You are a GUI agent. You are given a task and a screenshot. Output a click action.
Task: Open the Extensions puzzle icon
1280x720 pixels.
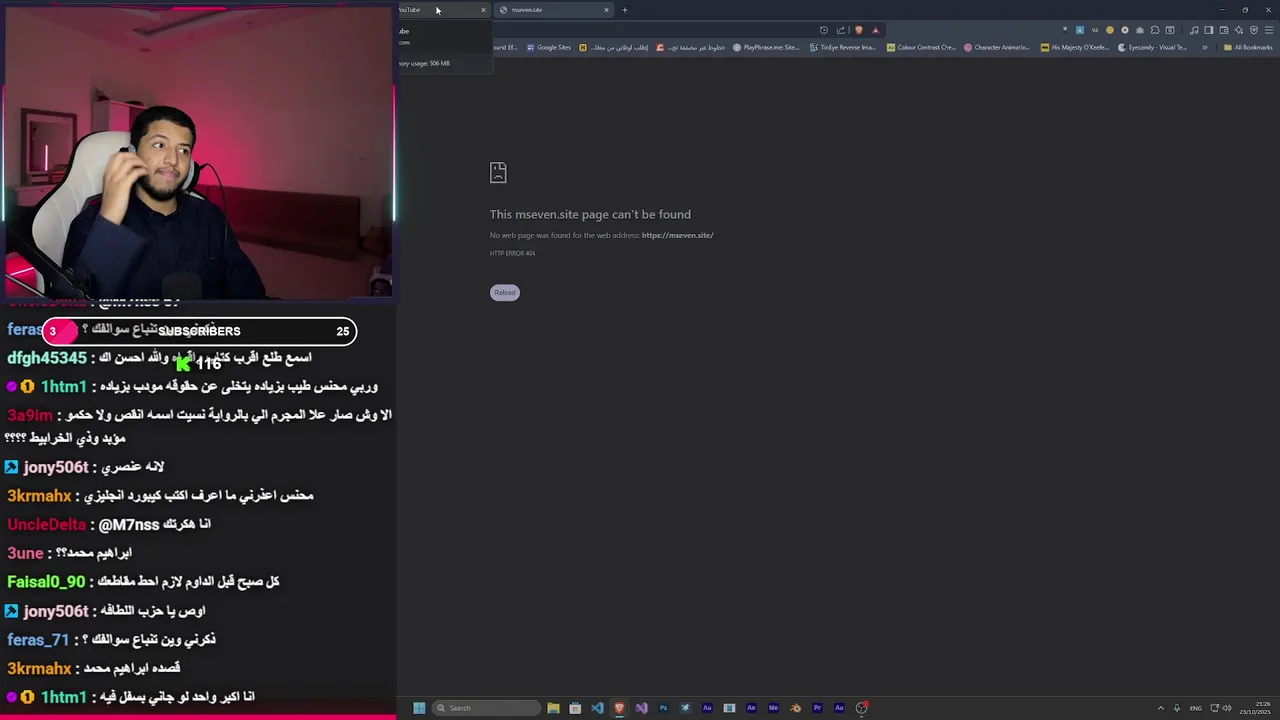point(1155,30)
